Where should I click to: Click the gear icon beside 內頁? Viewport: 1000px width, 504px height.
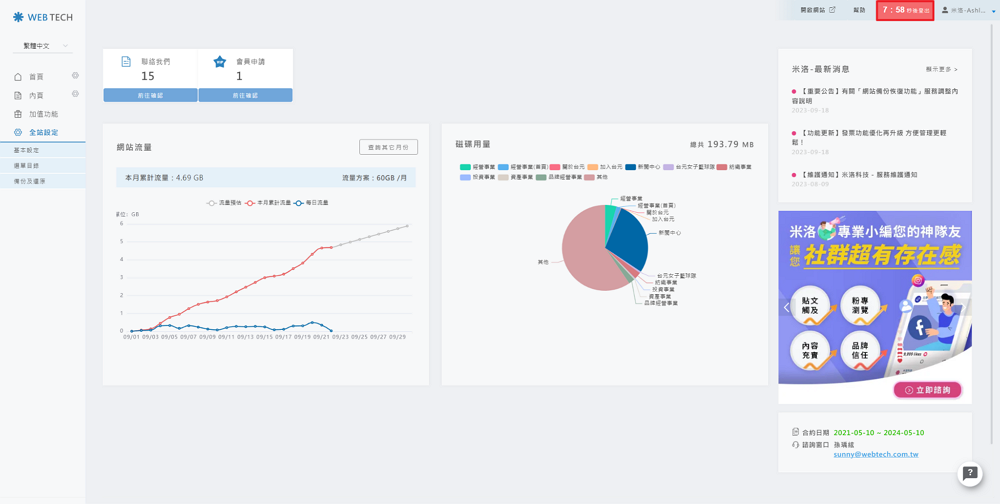pos(75,95)
